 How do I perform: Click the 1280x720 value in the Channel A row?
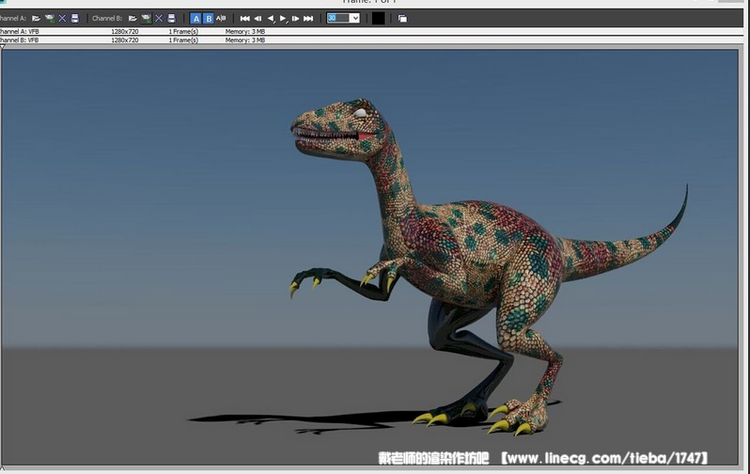(125, 32)
